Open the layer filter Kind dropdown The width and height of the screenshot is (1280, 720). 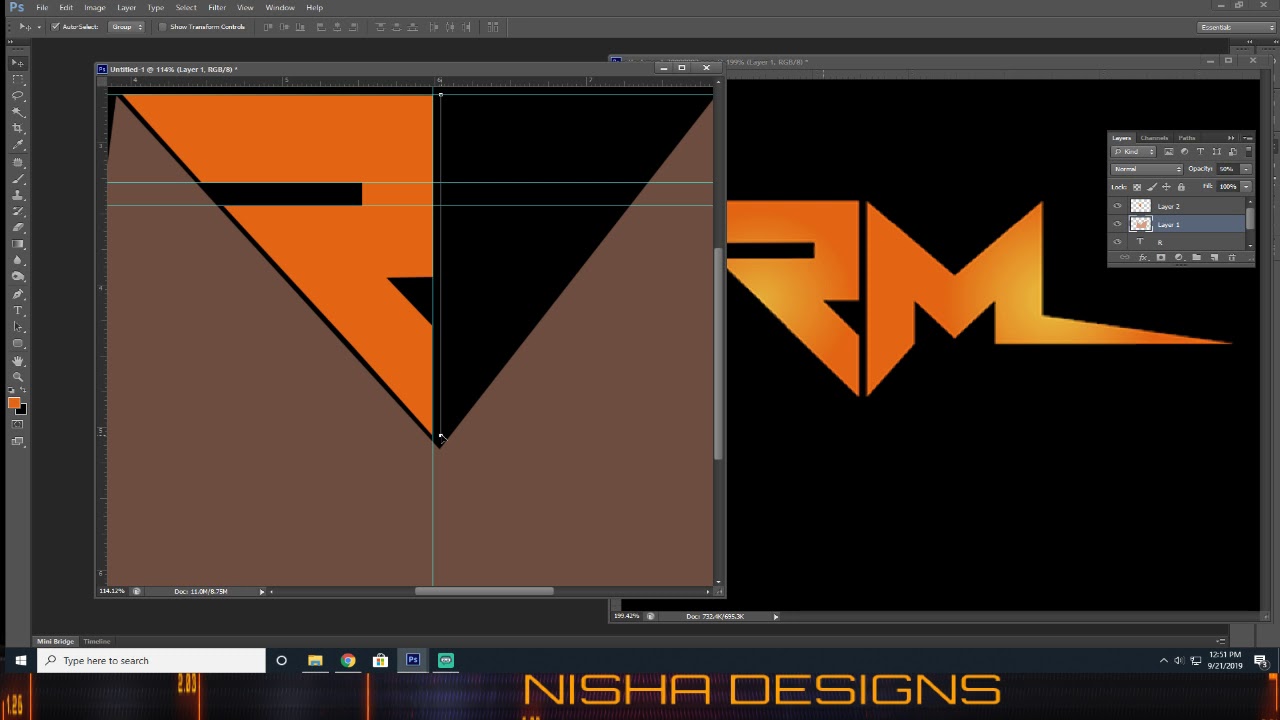pyautogui.click(x=1133, y=151)
